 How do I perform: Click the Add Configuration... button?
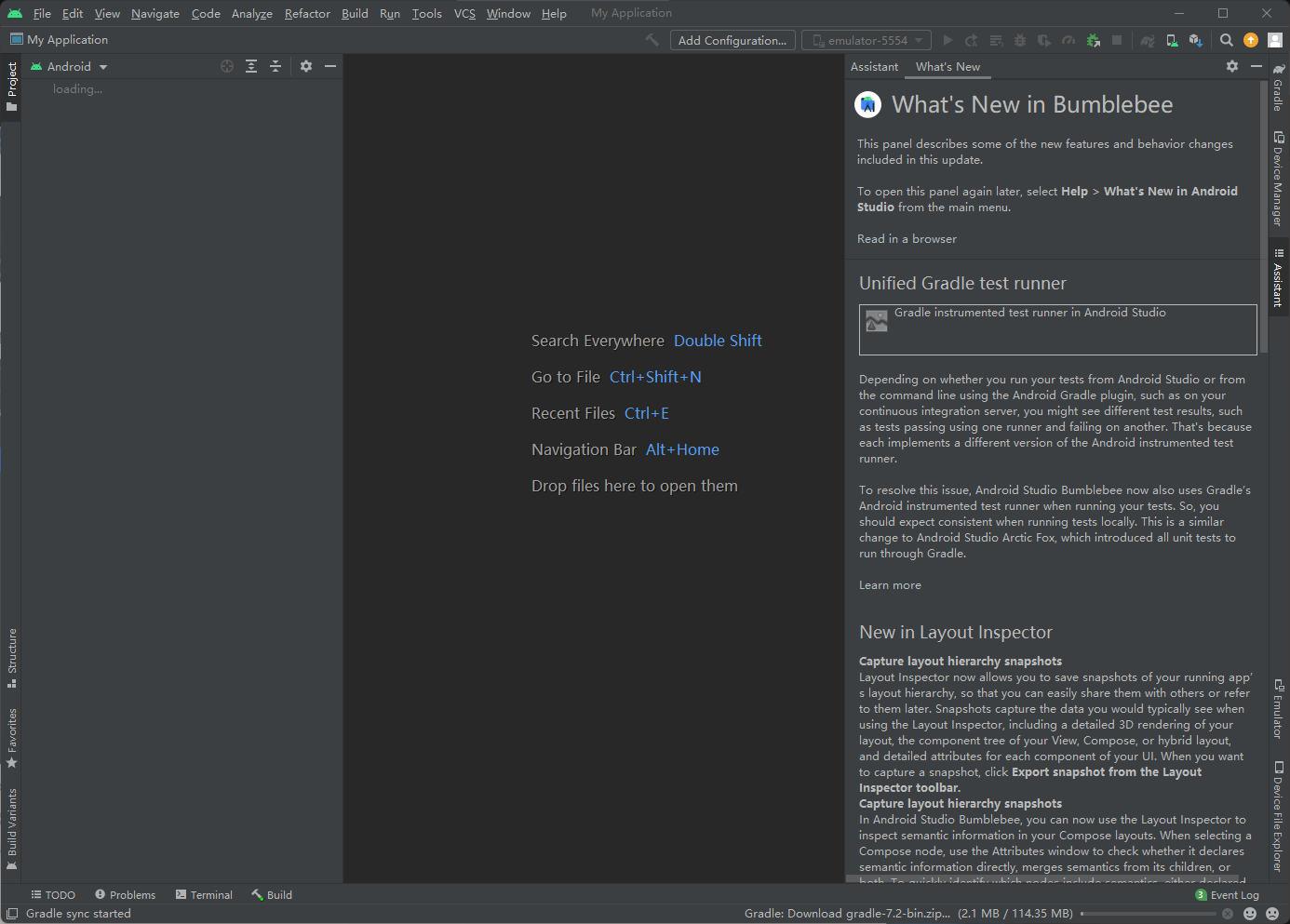pos(732,40)
